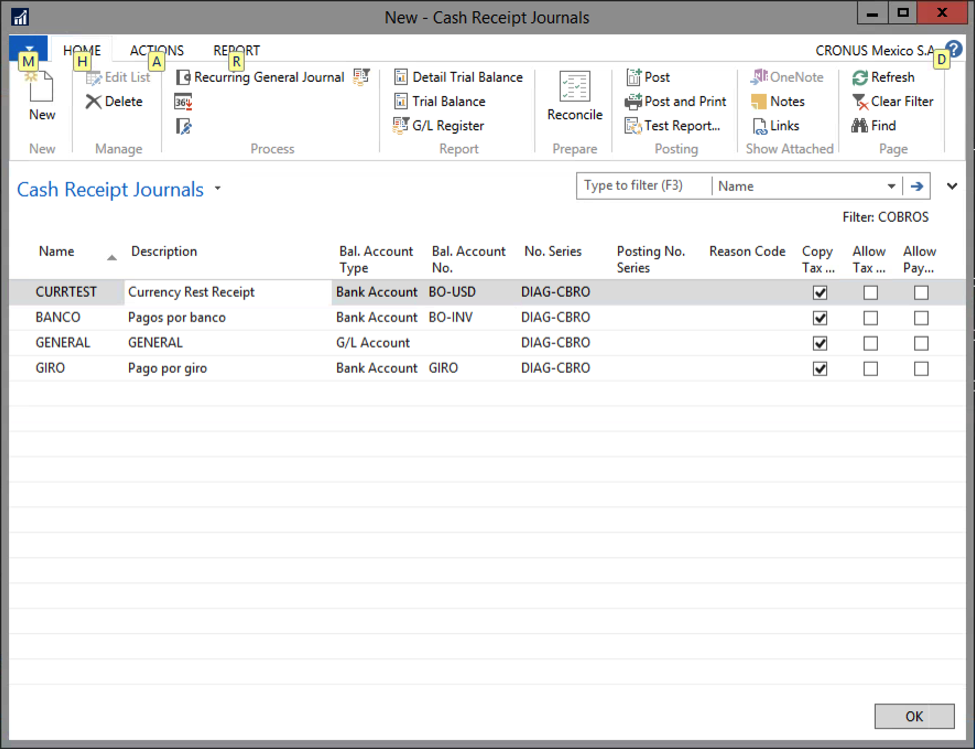Screen dimensions: 975x750
Task: Enable Allow Tax for CURRTEST row
Action: [871, 292]
